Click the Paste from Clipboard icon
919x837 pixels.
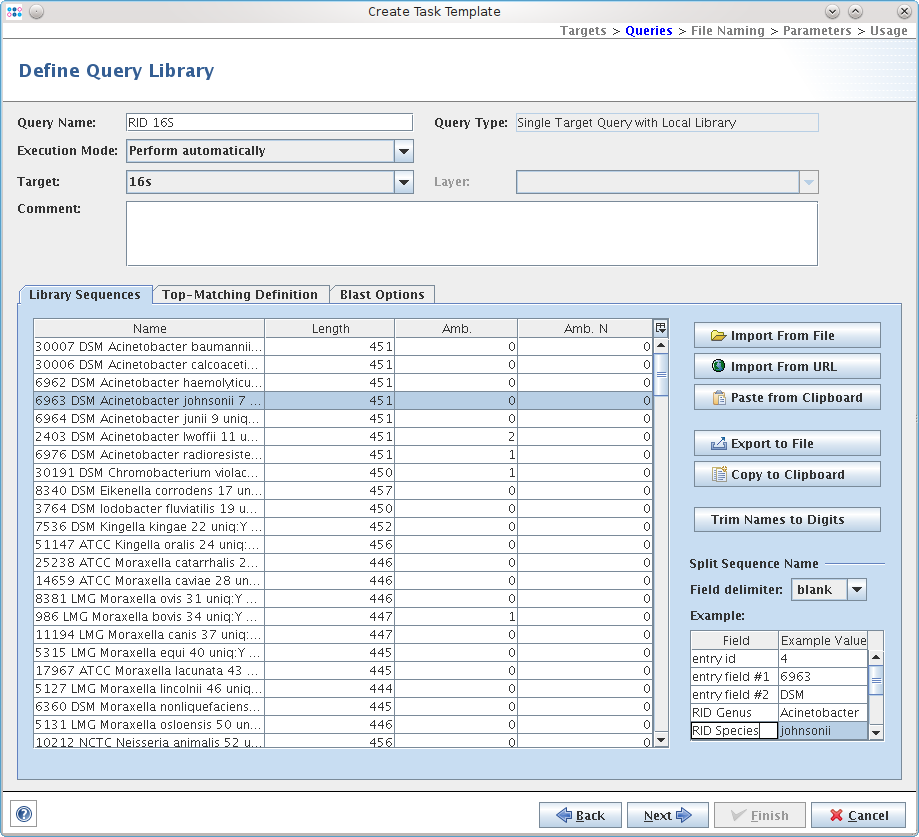[718, 398]
